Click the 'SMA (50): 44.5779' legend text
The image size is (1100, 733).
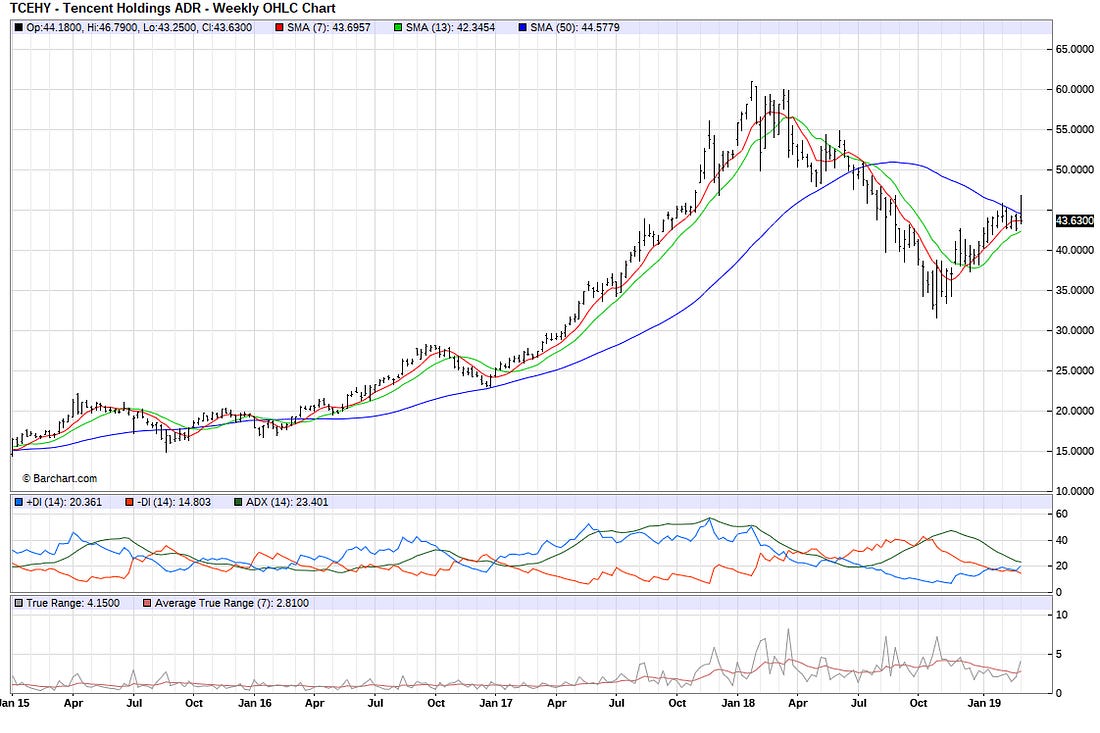click(575, 27)
